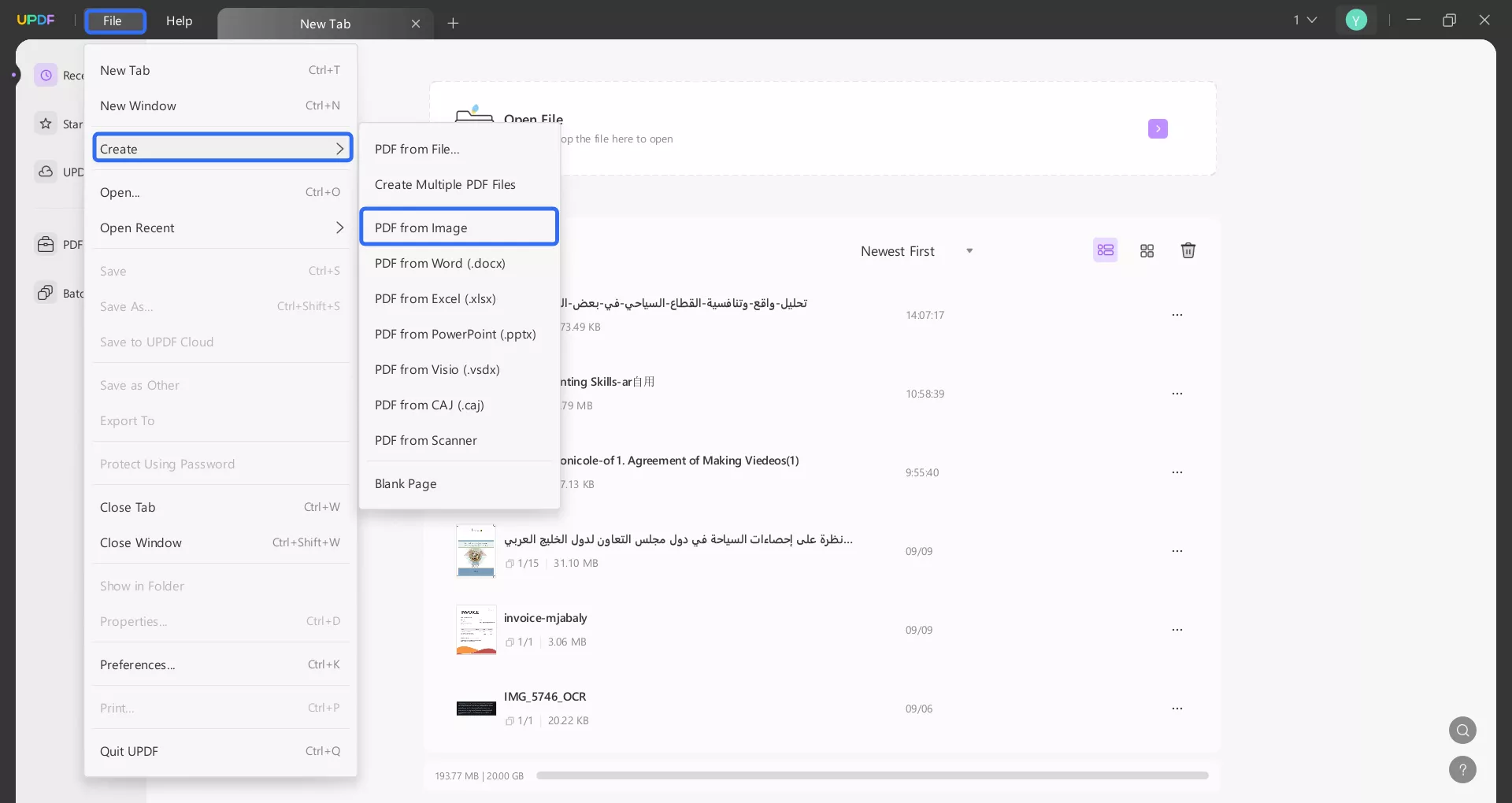Open the search magnifier button
Image resolution: width=1512 pixels, height=803 pixels.
point(1462,730)
